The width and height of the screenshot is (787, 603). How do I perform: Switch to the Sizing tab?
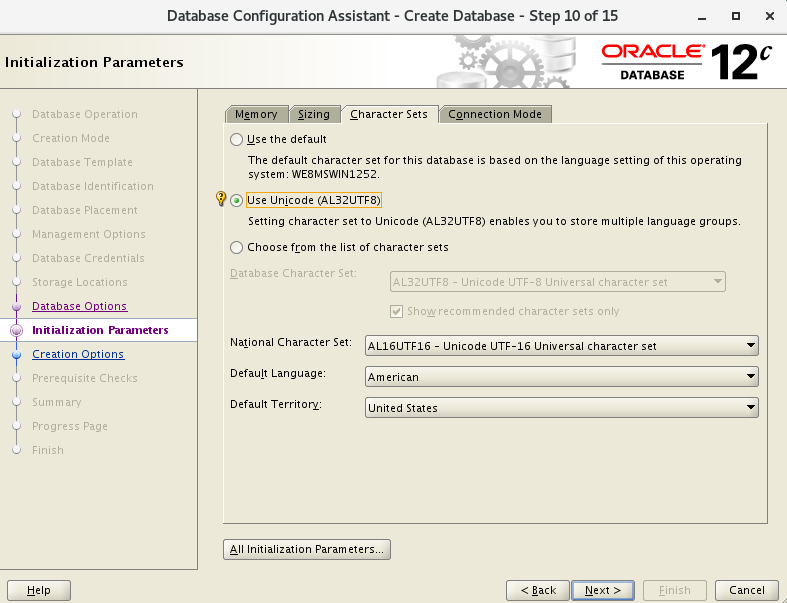(x=313, y=114)
